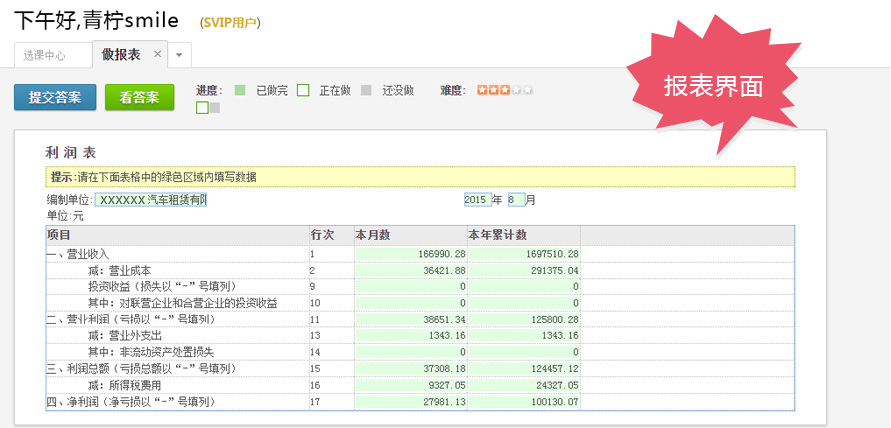The height and width of the screenshot is (428, 891).
Task: Click 本月数 cell in row 10
Action: [x=411, y=303]
